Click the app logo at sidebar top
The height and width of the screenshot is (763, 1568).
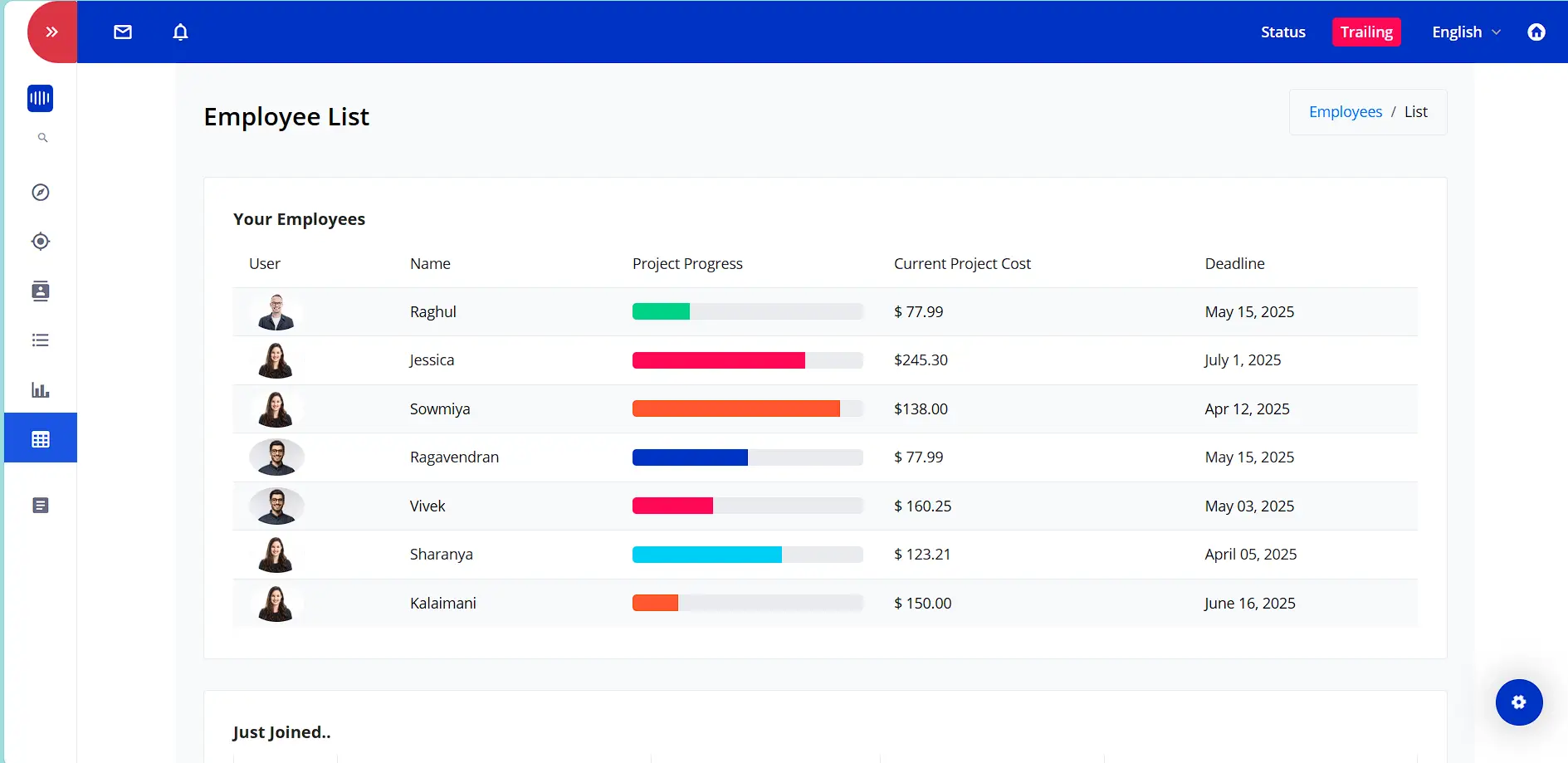coord(40,98)
